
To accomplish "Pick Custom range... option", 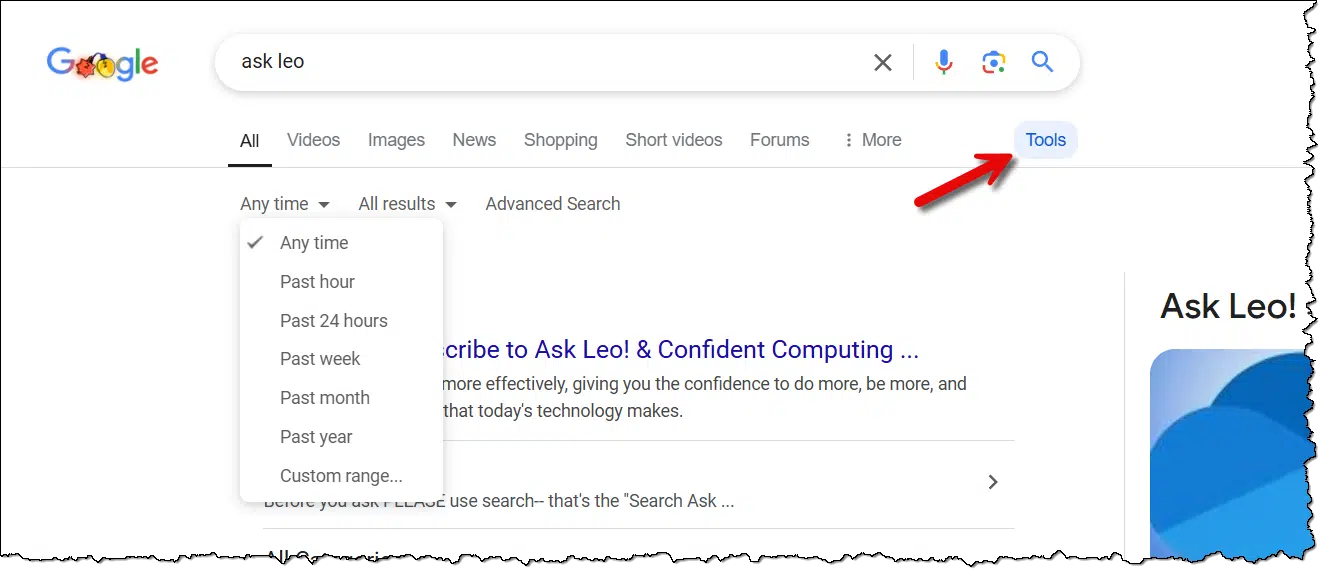I will pos(341,476).
